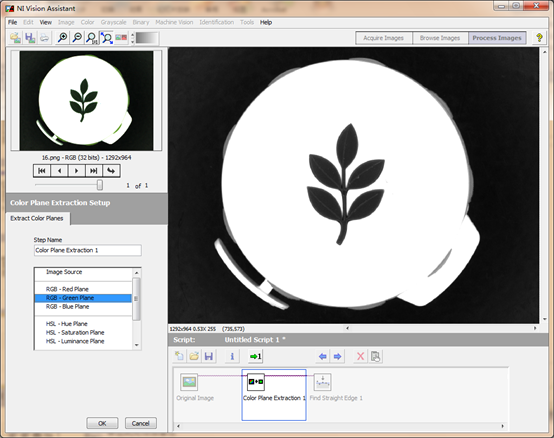This screenshot has height=438, width=554.
Task: Click the New Script icon
Action: (x=179, y=356)
